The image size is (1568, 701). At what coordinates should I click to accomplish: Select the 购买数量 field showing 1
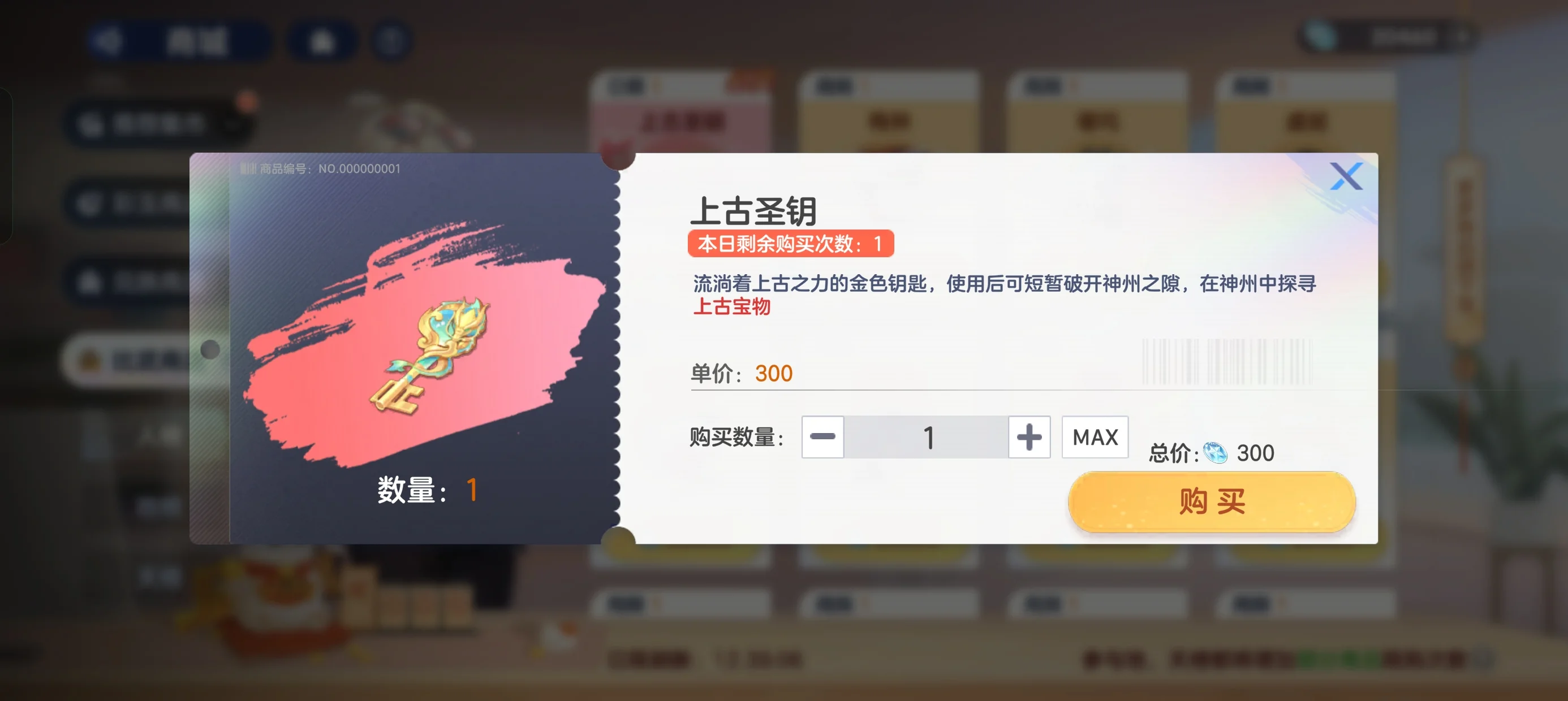point(926,436)
